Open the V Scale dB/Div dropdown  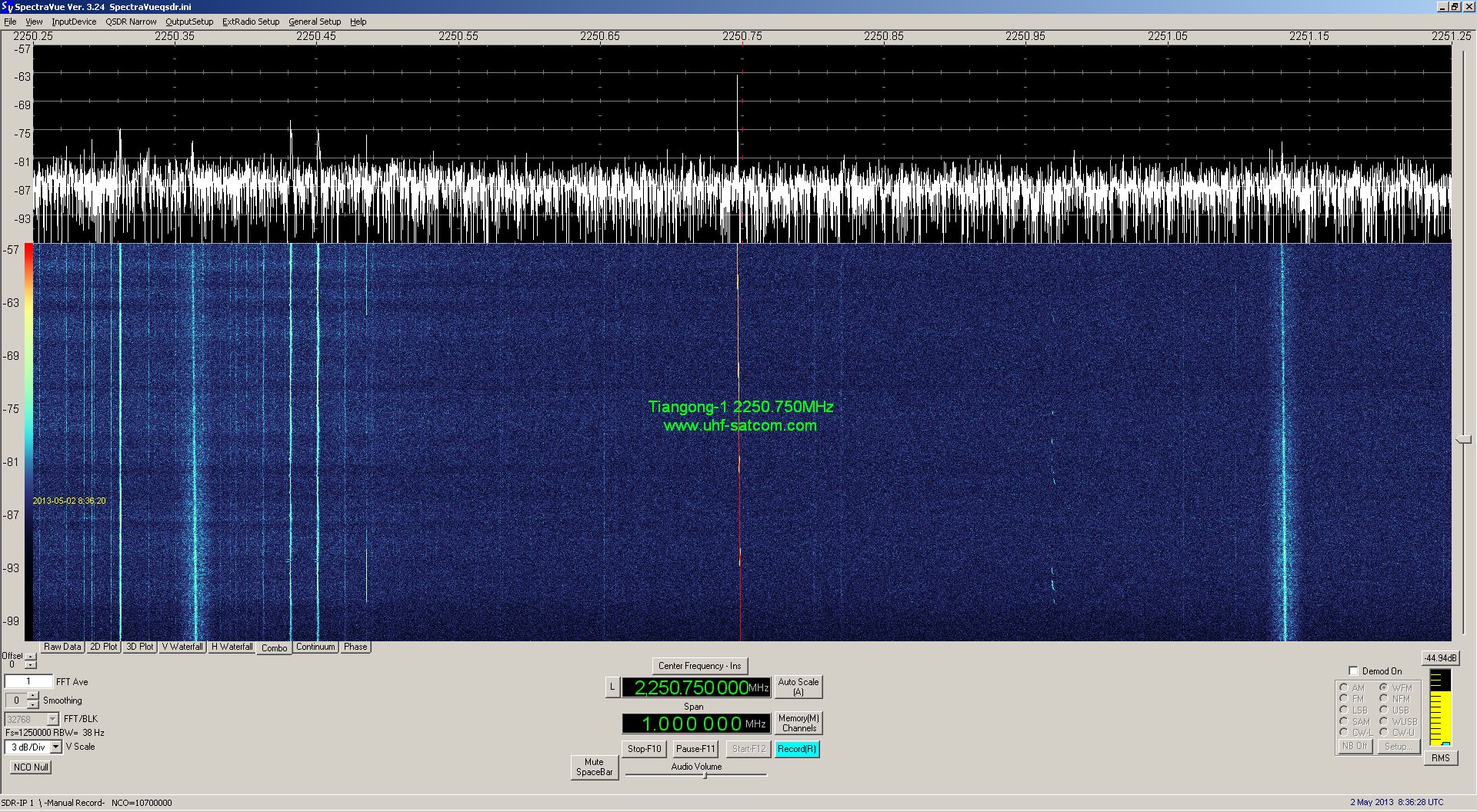[55, 747]
